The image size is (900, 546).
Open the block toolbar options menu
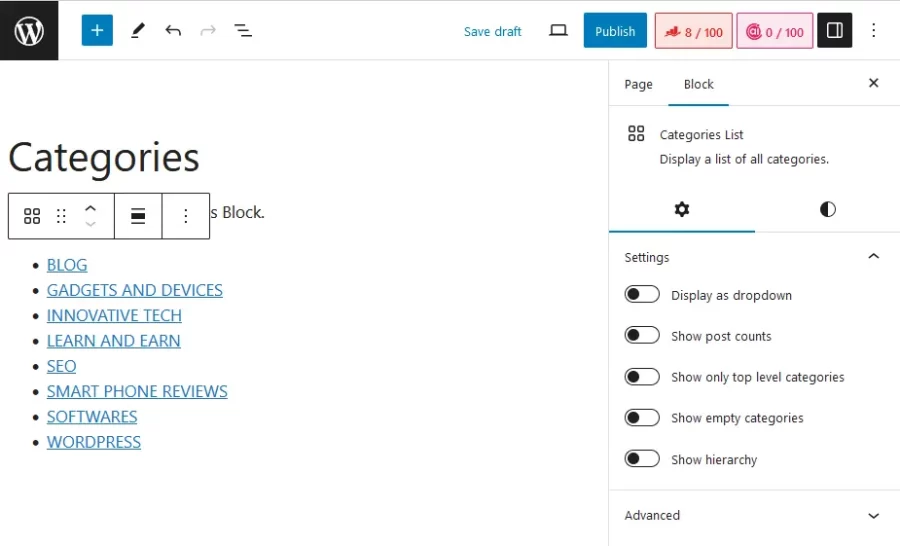click(x=185, y=216)
